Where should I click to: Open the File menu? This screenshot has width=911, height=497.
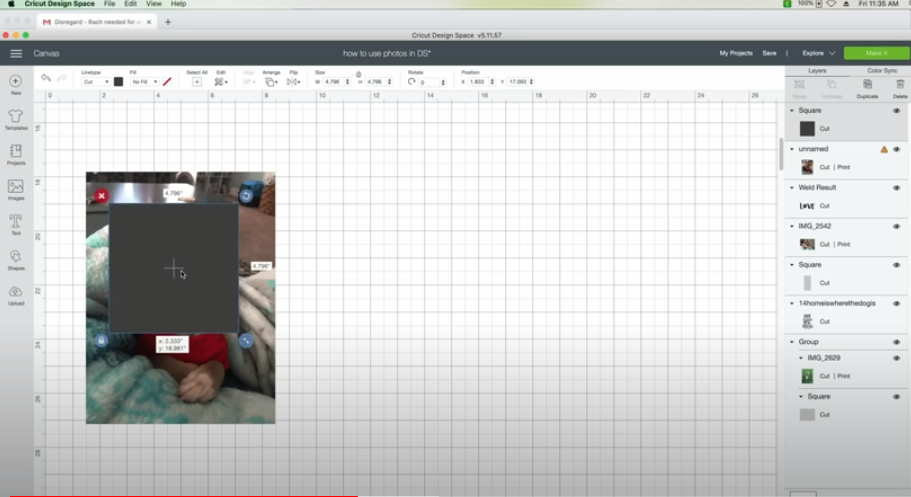tap(109, 3)
